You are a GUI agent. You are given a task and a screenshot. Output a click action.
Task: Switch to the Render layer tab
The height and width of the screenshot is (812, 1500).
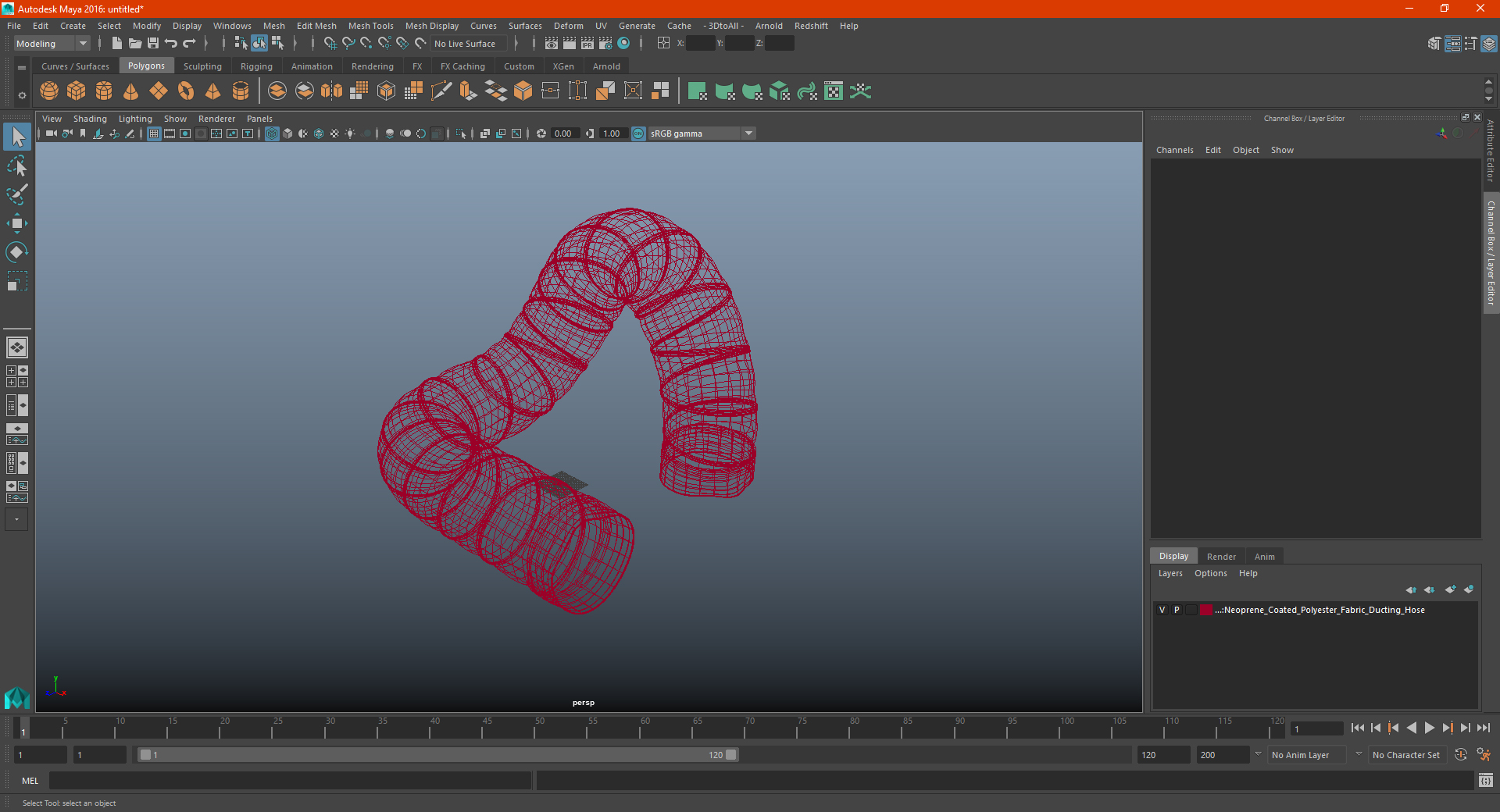1221,557
